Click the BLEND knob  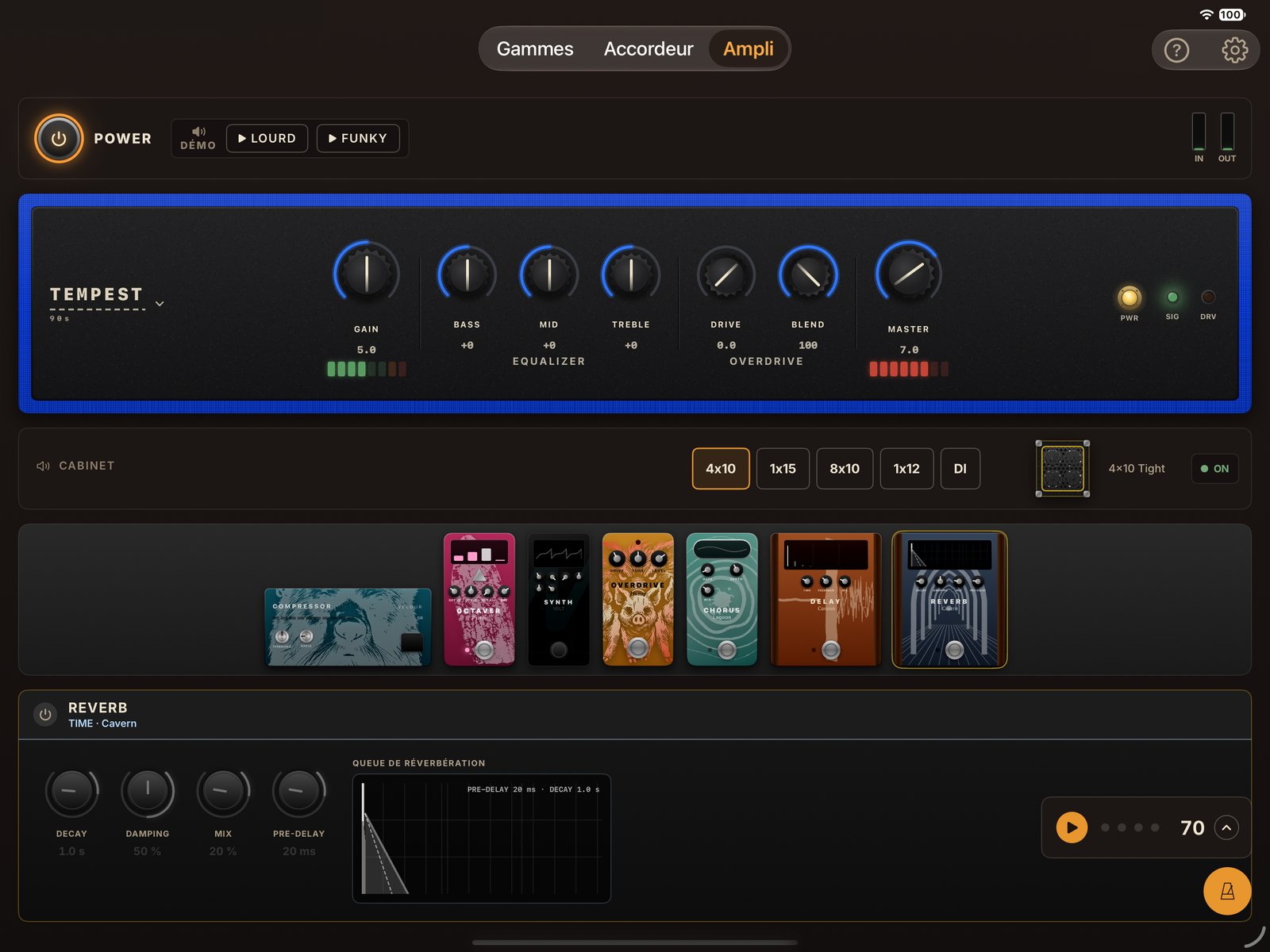click(x=808, y=274)
